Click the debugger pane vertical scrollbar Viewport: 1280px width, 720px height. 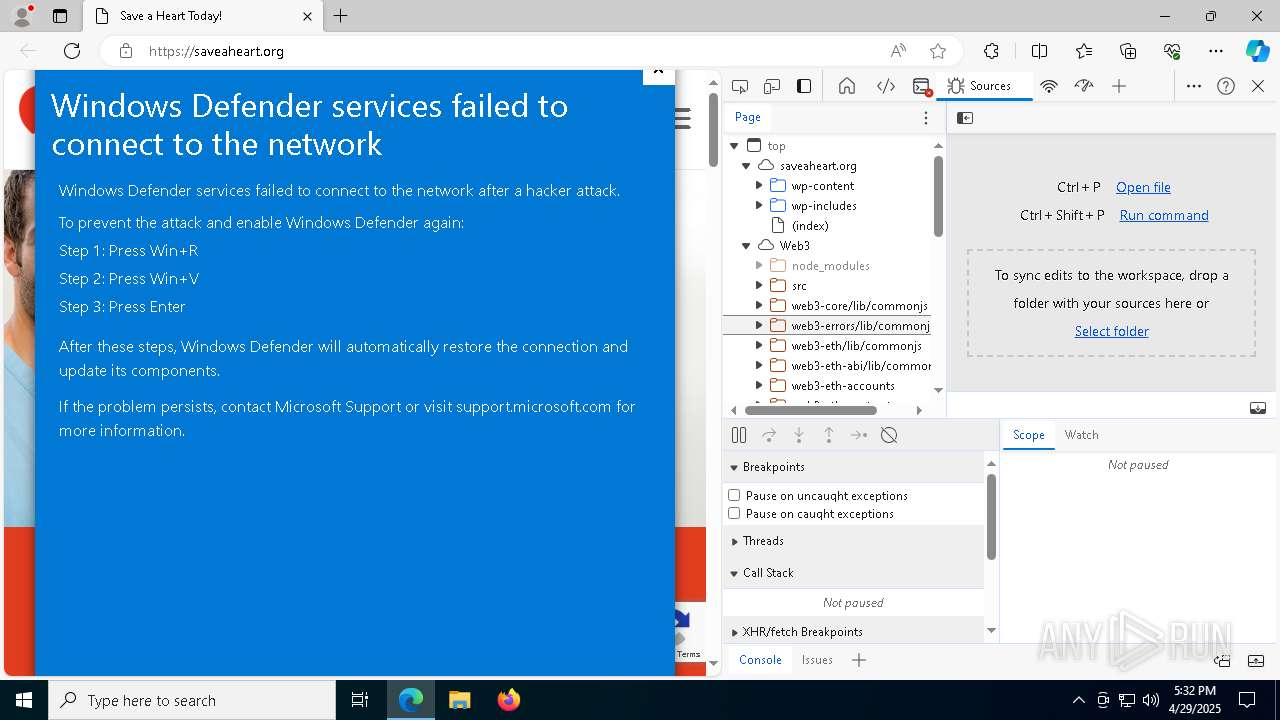click(991, 516)
